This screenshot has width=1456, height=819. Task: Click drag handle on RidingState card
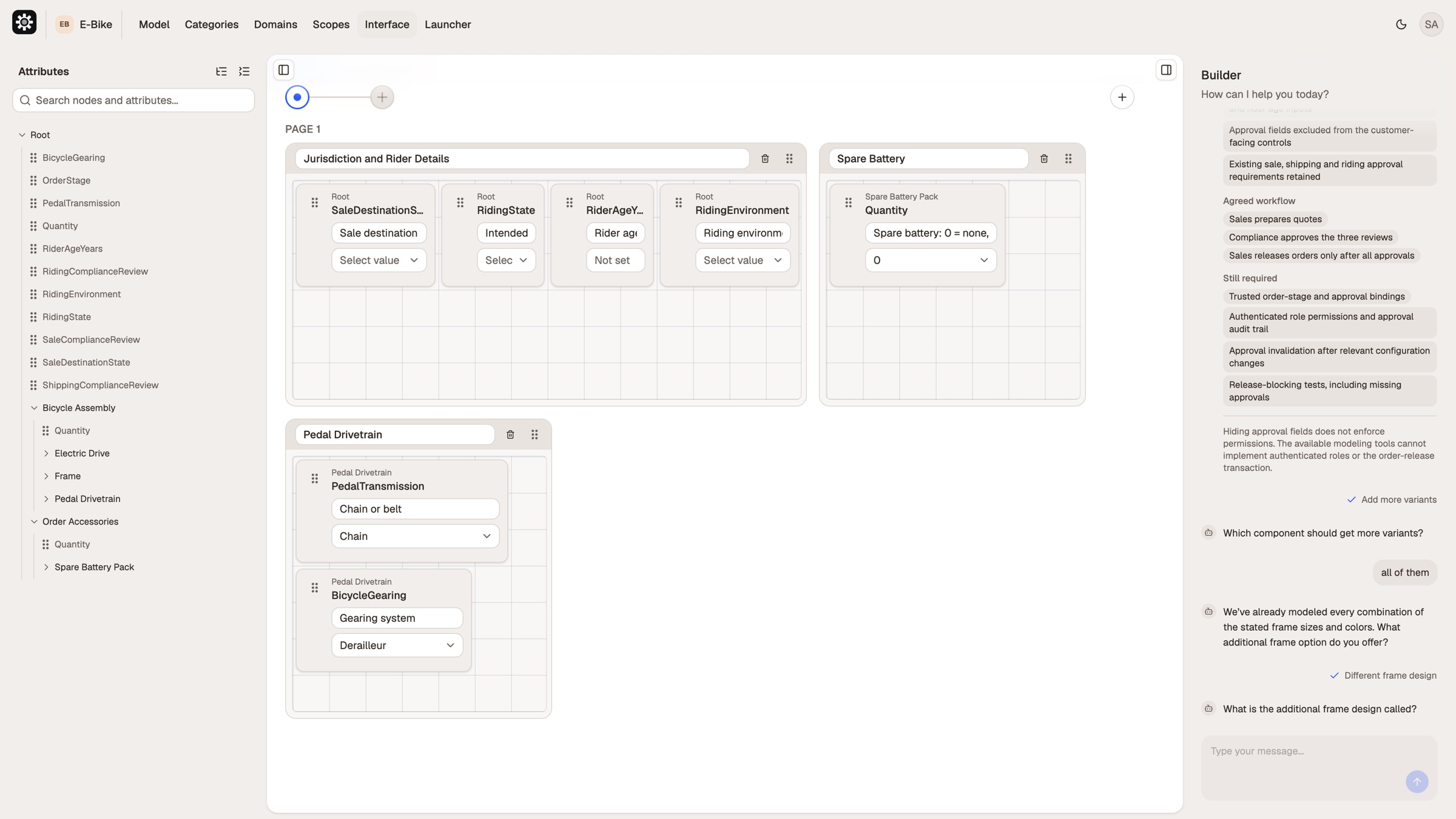coord(460,203)
